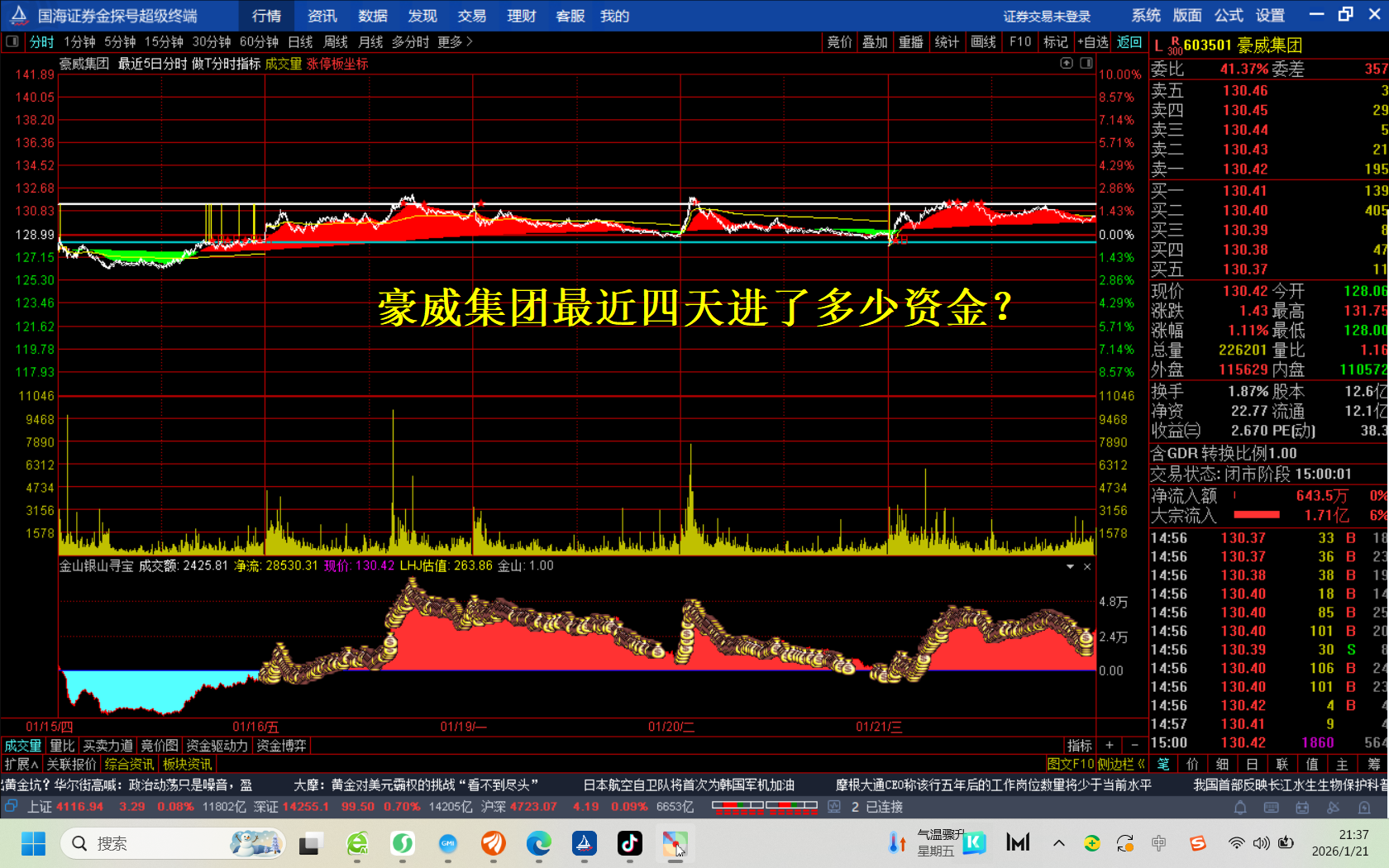Click the status bar lock icon before 上证
The image size is (1389, 868).
pyautogui.click(x=11, y=806)
